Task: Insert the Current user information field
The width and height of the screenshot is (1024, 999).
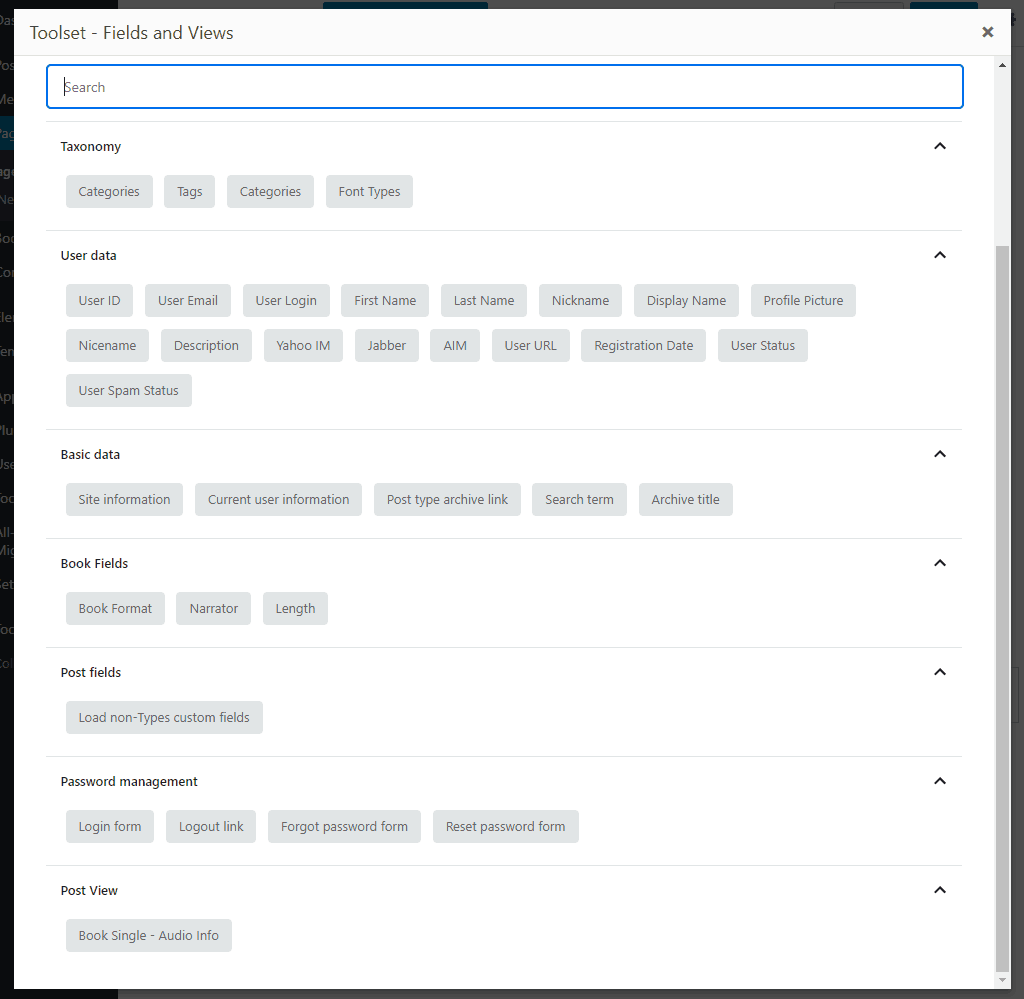Action: pos(278,499)
